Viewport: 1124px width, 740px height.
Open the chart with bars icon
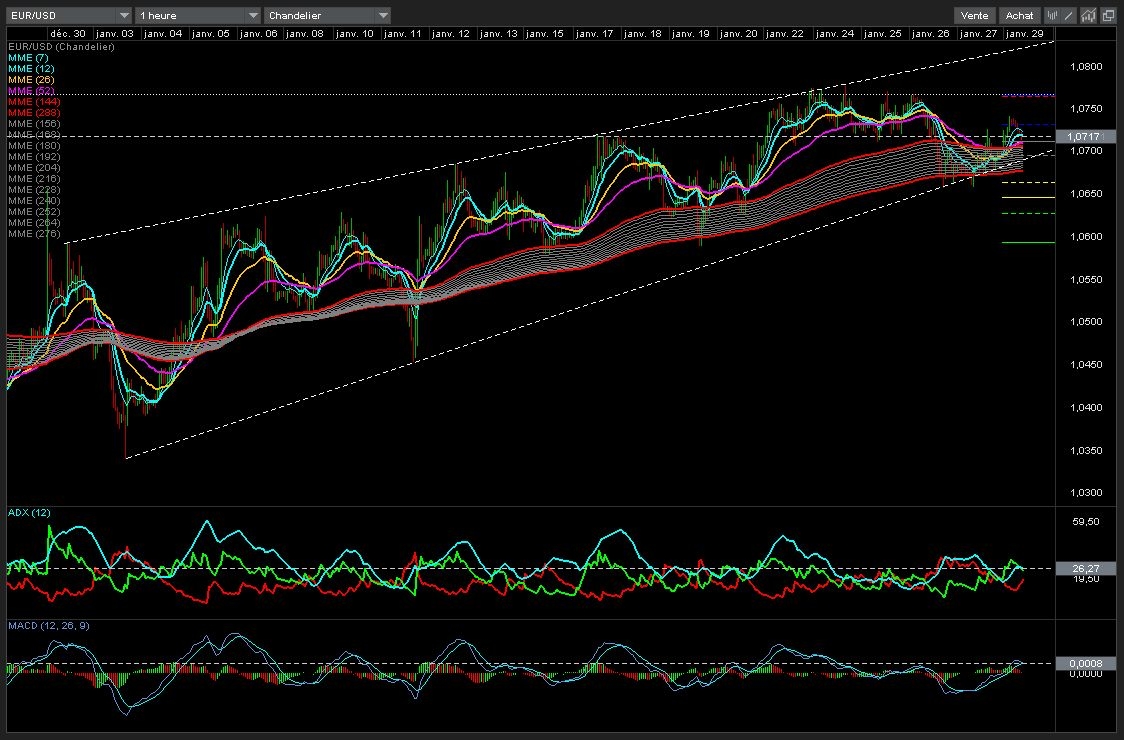point(1088,15)
